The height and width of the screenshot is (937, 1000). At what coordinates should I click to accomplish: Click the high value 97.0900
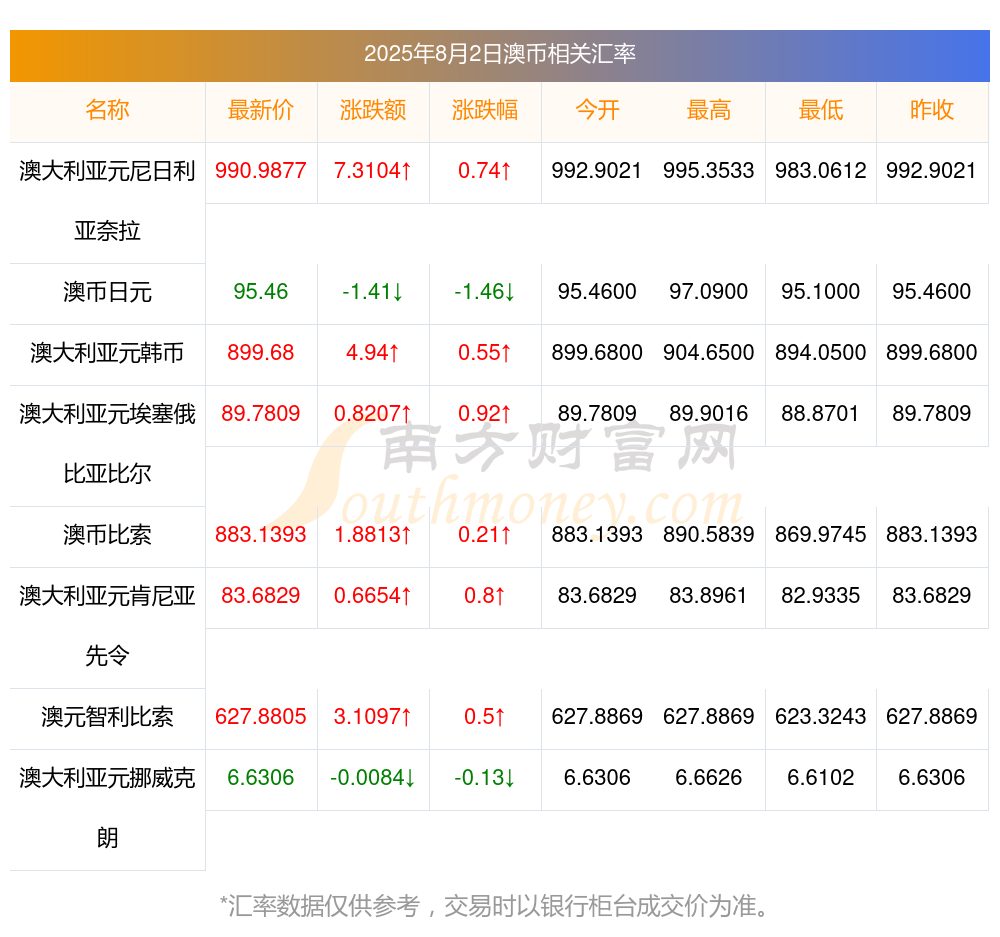pos(709,292)
